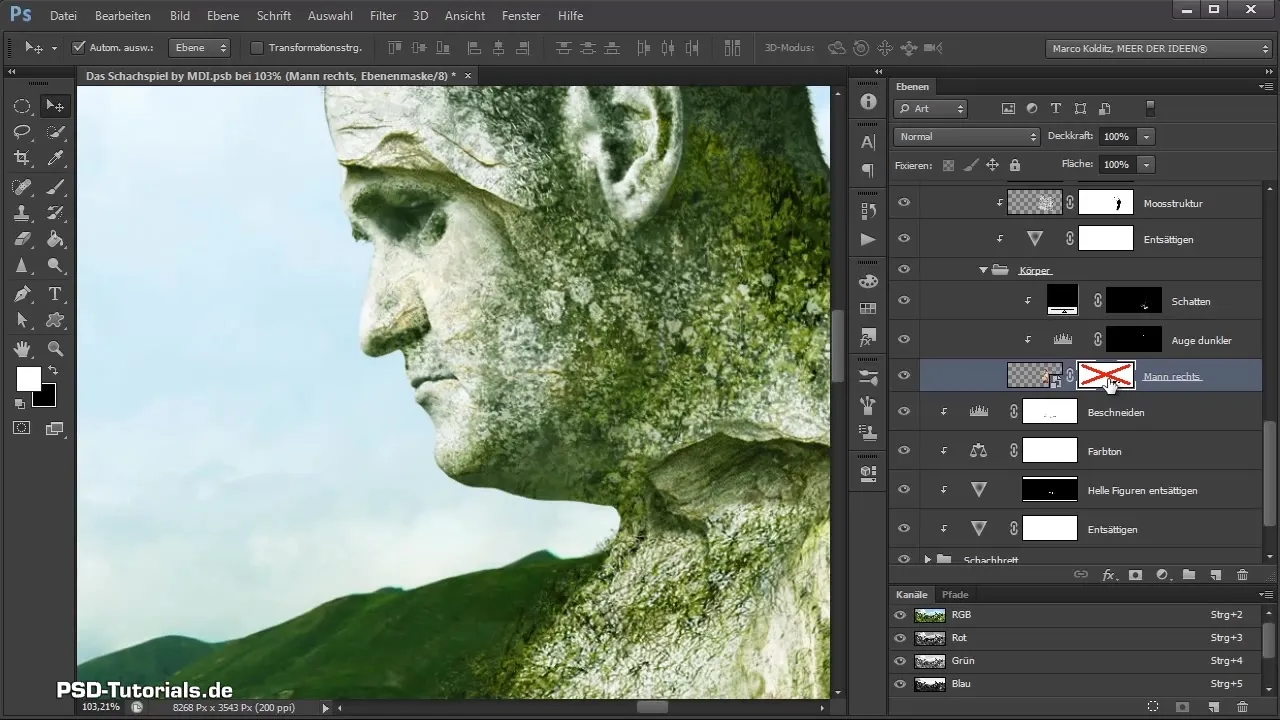The height and width of the screenshot is (720, 1280).
Task: Click the white foreground color swatch
Action: 27,377
